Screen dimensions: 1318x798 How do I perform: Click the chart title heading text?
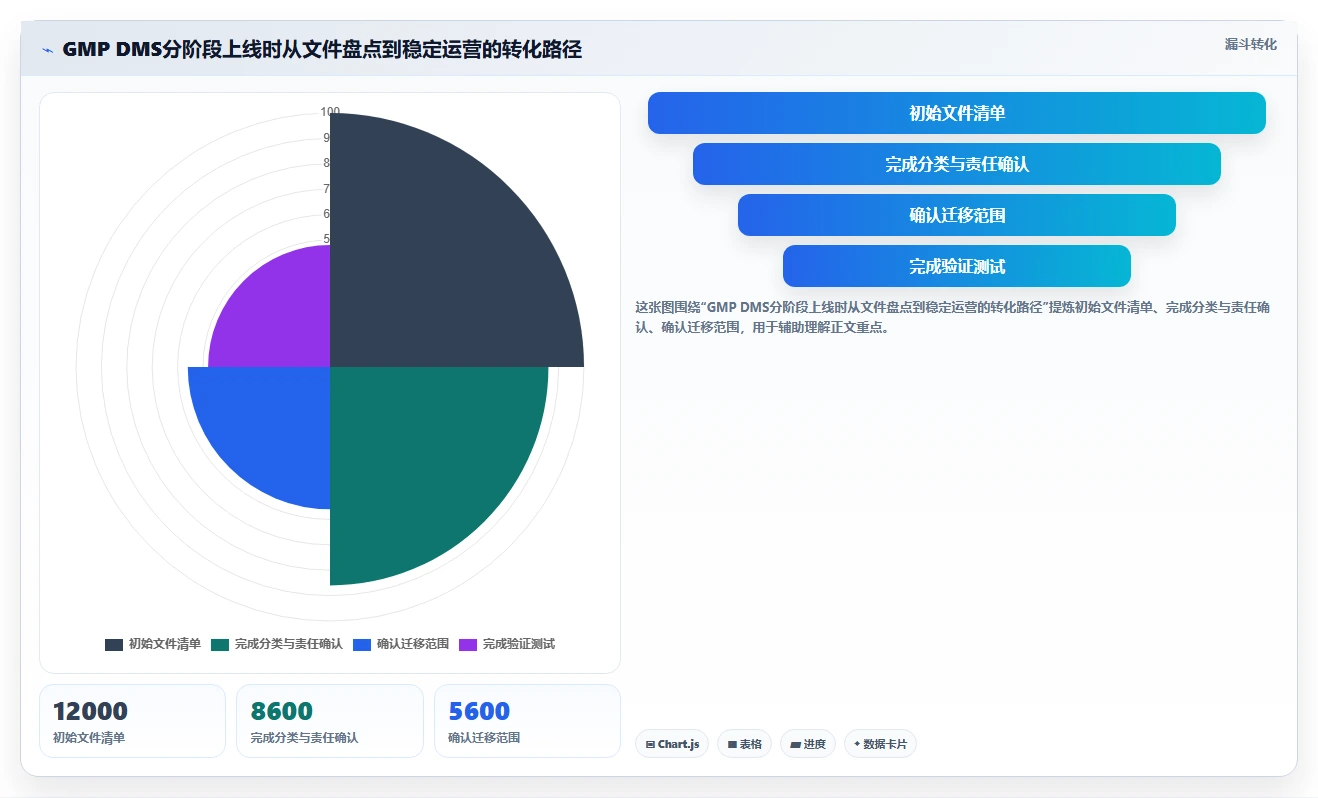(322, 49)
